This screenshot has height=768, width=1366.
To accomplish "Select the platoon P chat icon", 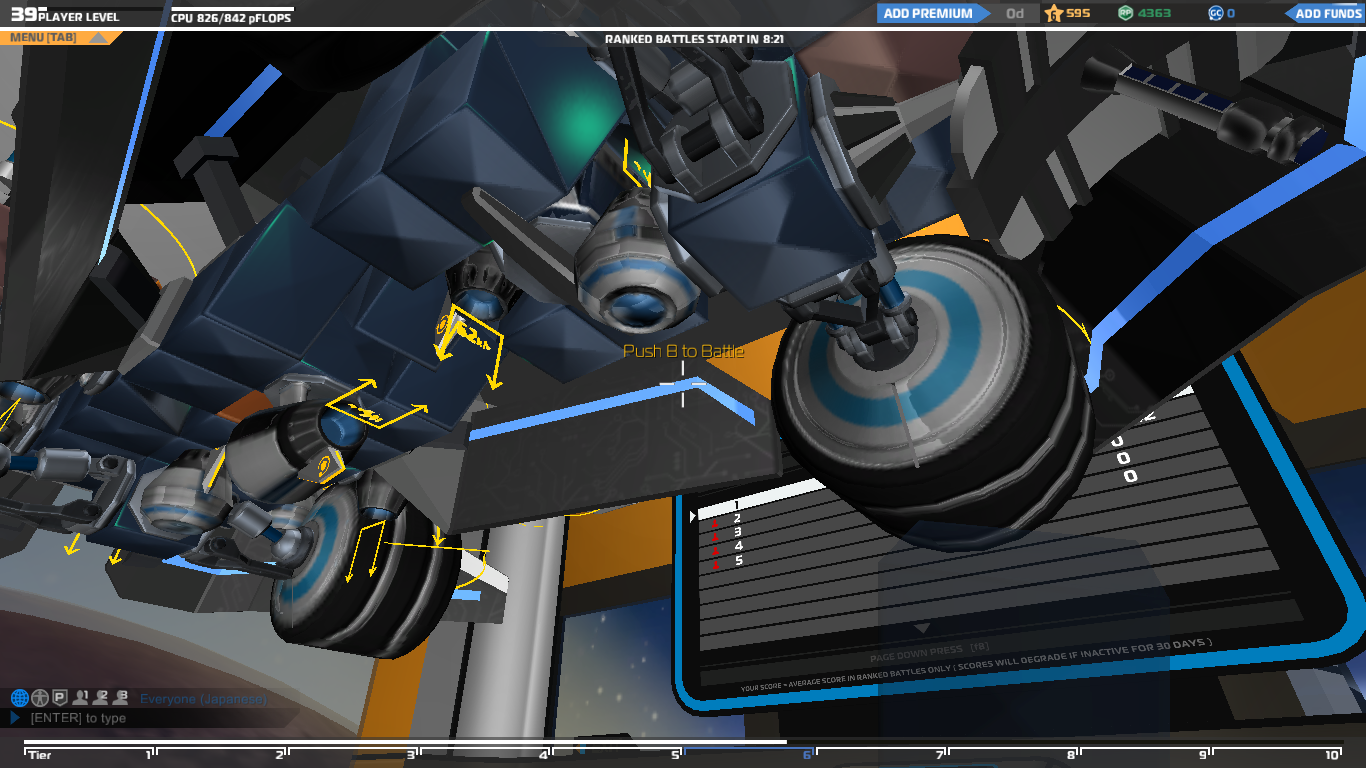I will (59, 698).
